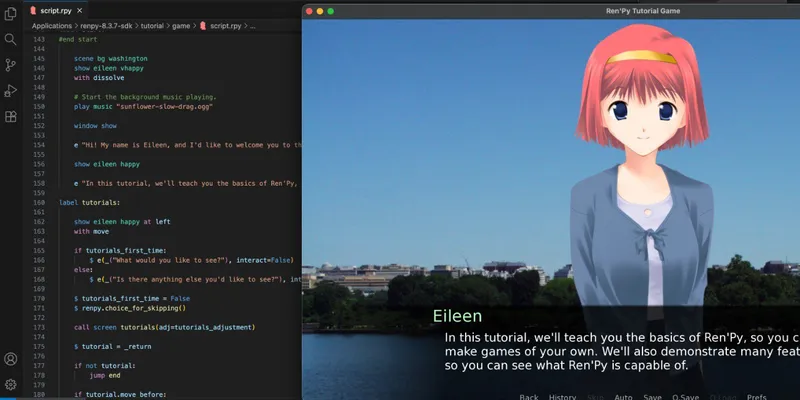Click Save in the game quick menu

(x=652, y=397)
